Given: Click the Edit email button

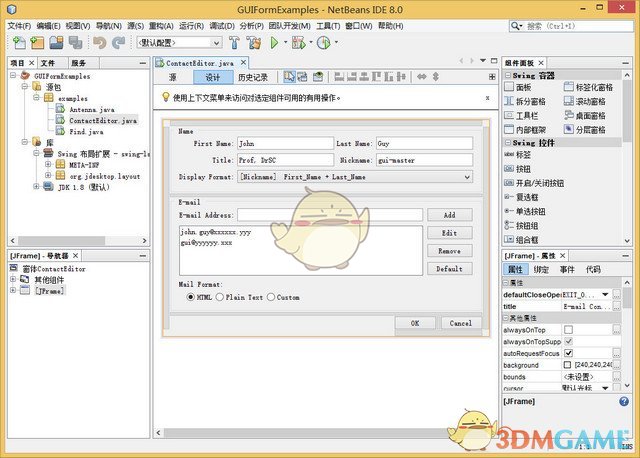Looking at the screenshot, I should point(450,233).
